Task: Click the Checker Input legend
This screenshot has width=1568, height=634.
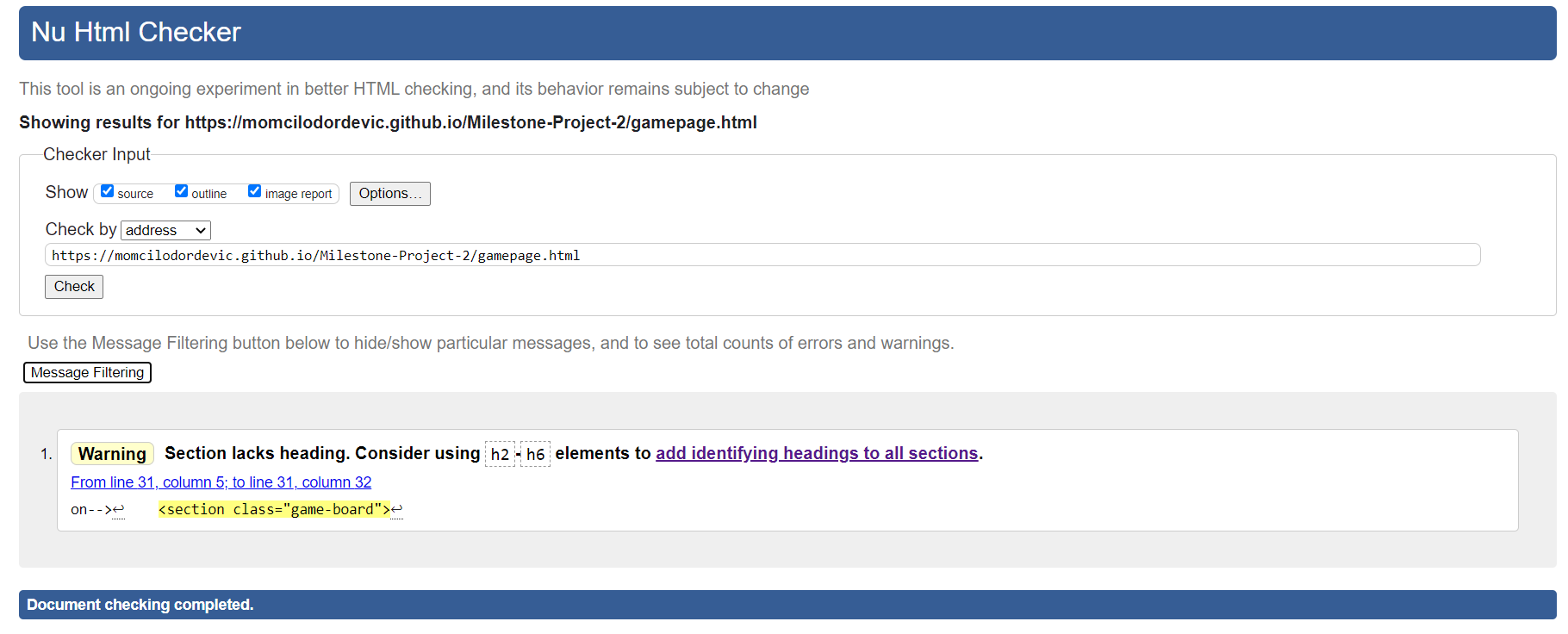Action: (96, 154)
